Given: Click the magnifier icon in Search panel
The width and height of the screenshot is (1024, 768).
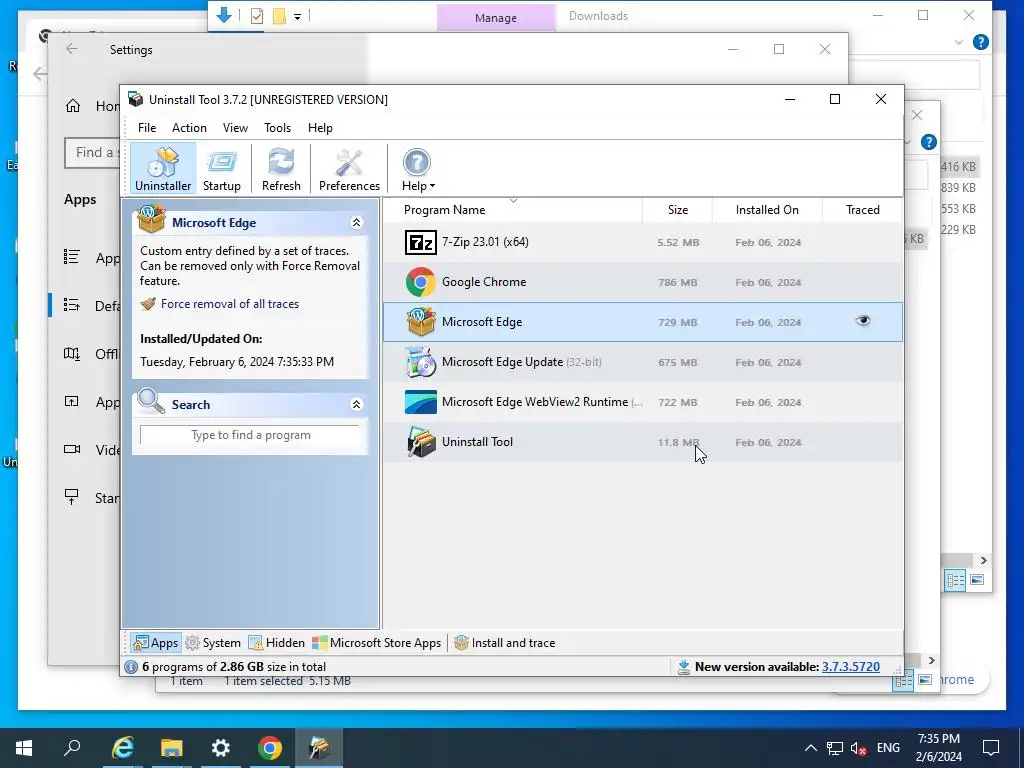Looking at the screenshot, I should [x=151, y=402].
